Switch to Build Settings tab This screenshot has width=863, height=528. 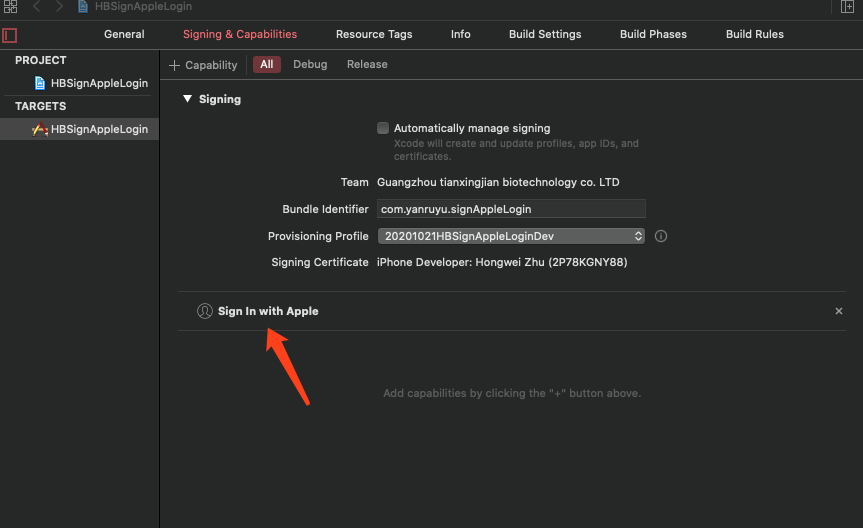(x=545, y=34)
